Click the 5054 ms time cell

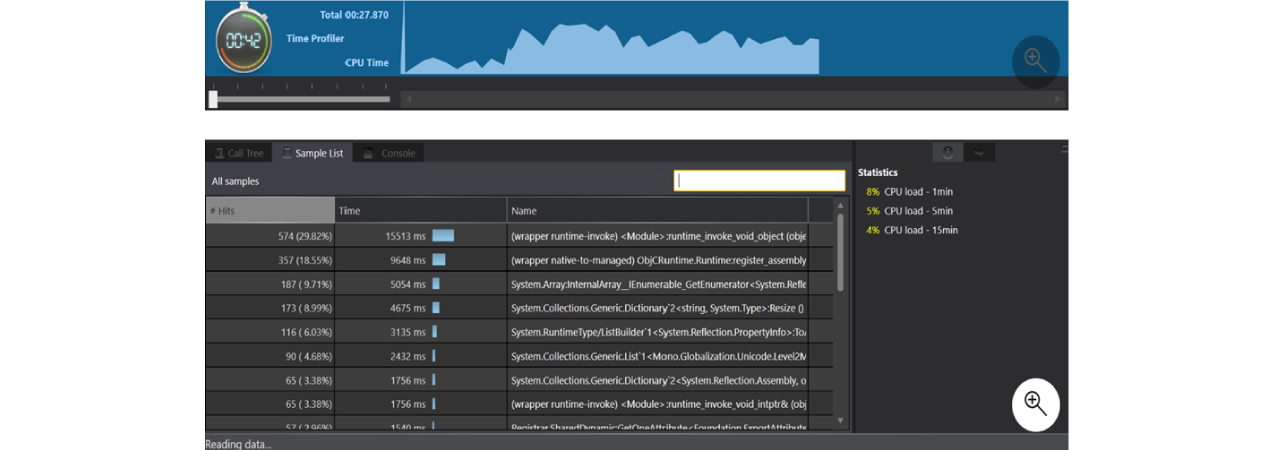click(420, 283)
